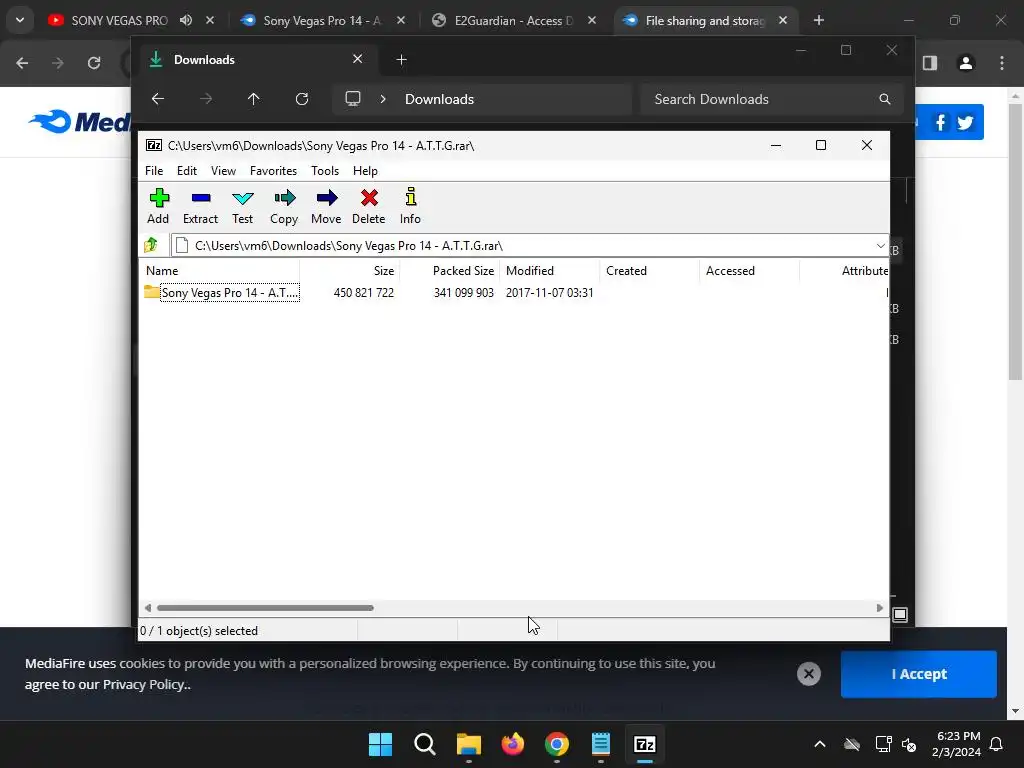Dismiss the cookie banner with X
This screenshot has width=1024, height=768.
pyautogui.click(x=808, y=674)
